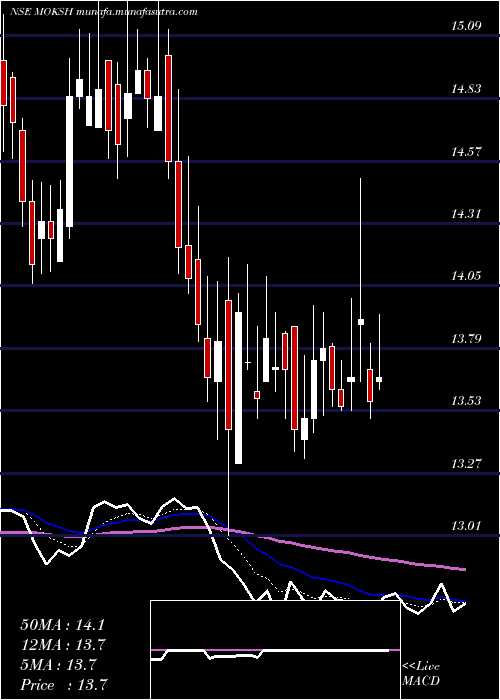
Task: Click the 13.01 price axis label
Action: coord(466,525)
